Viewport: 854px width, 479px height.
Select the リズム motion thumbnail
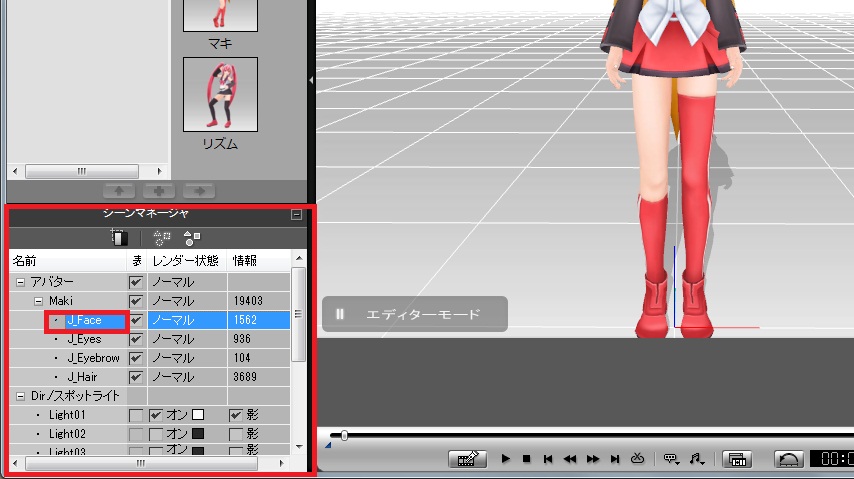pyautogui.click(x=220, y=94)
